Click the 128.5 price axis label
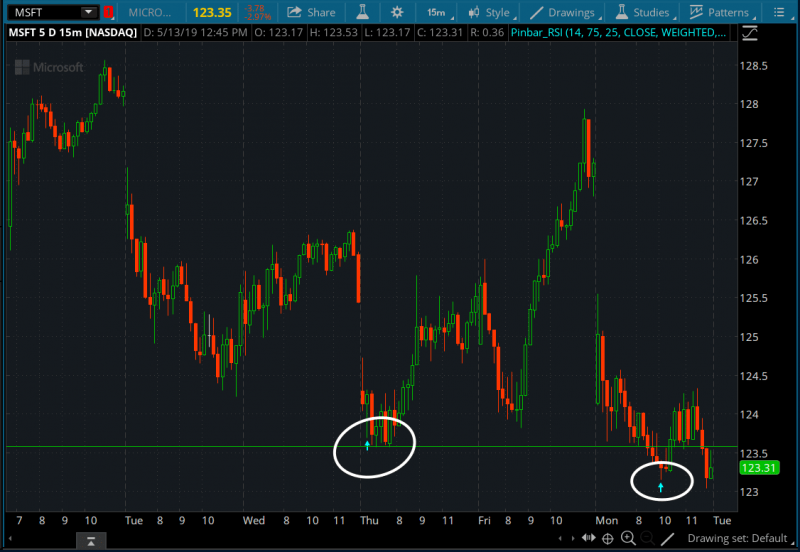This screenshot has height=552, width=800. point(754,66)
